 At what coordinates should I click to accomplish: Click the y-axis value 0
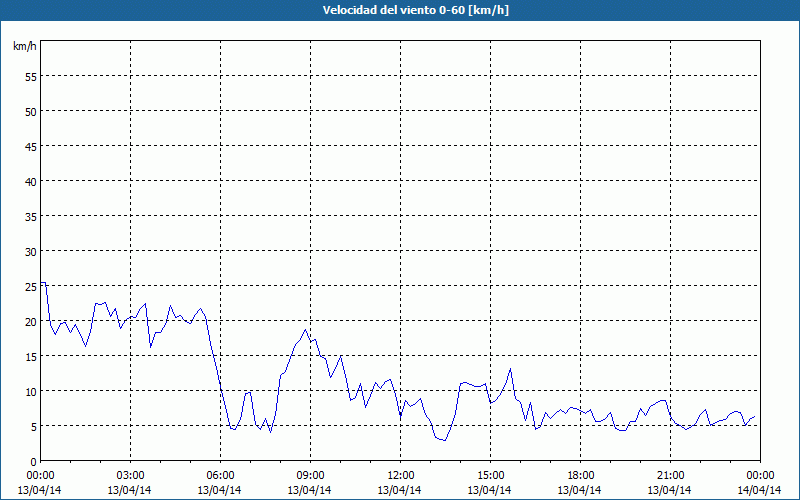(34, 462)
